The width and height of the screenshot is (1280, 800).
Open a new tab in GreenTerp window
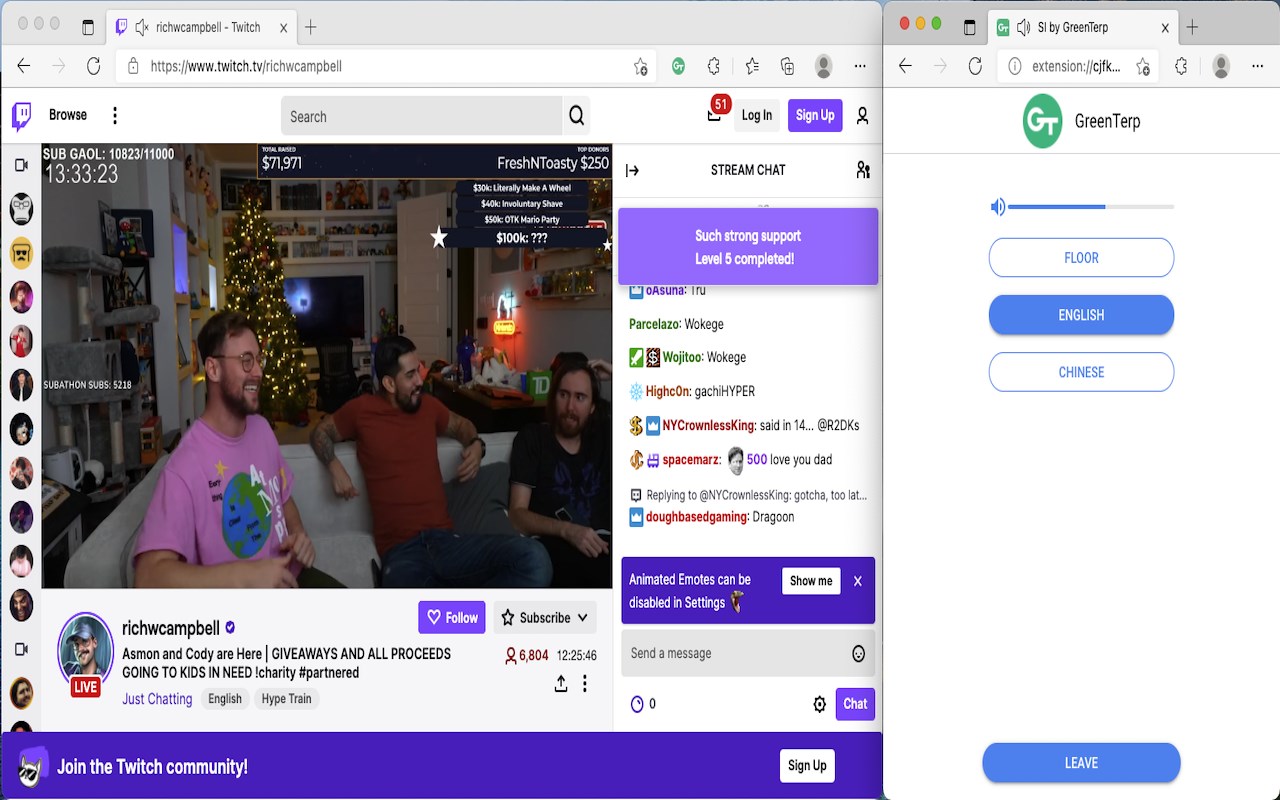(x=1192, y=27)
